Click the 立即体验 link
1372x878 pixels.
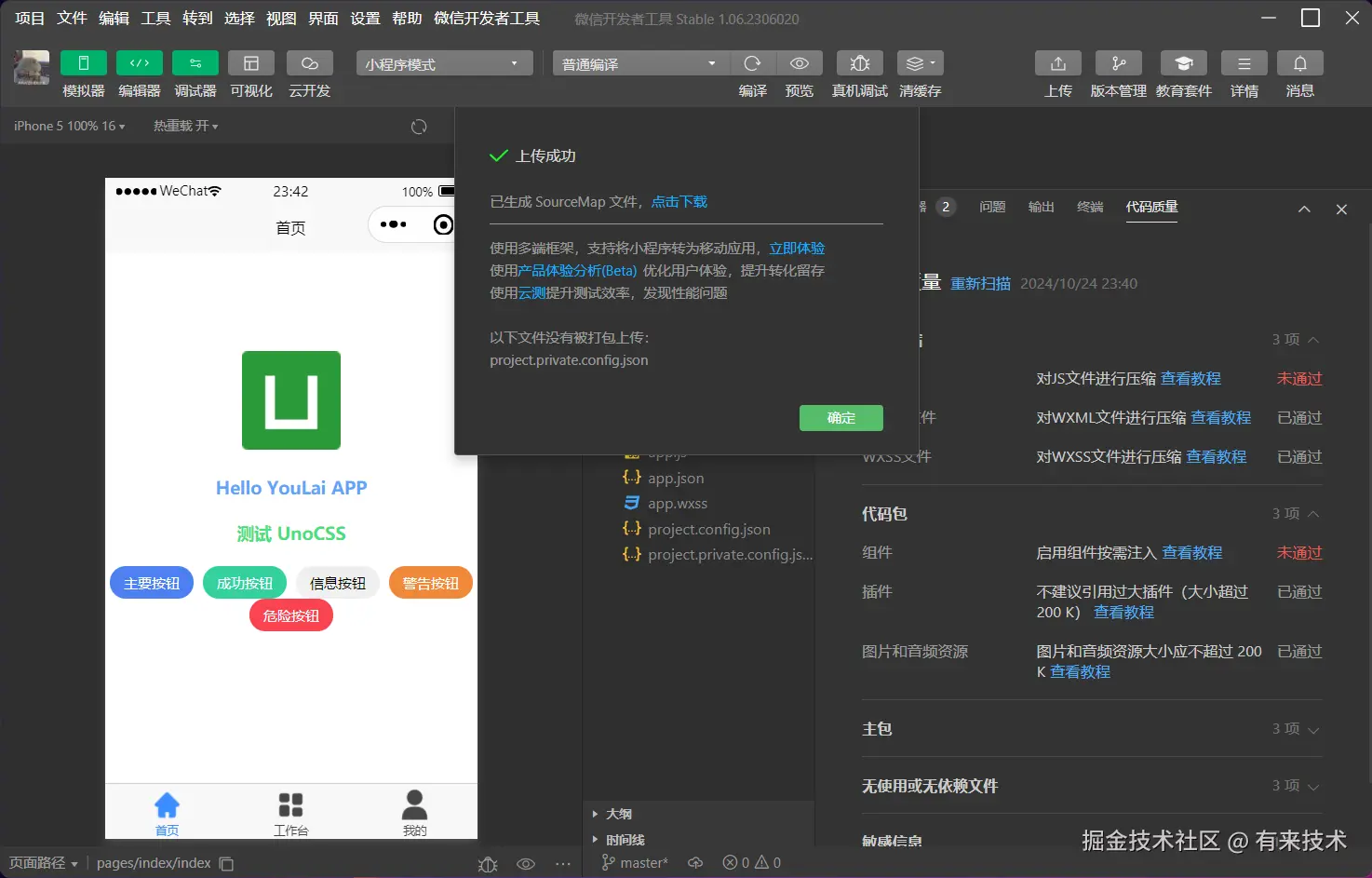[797, 248]
